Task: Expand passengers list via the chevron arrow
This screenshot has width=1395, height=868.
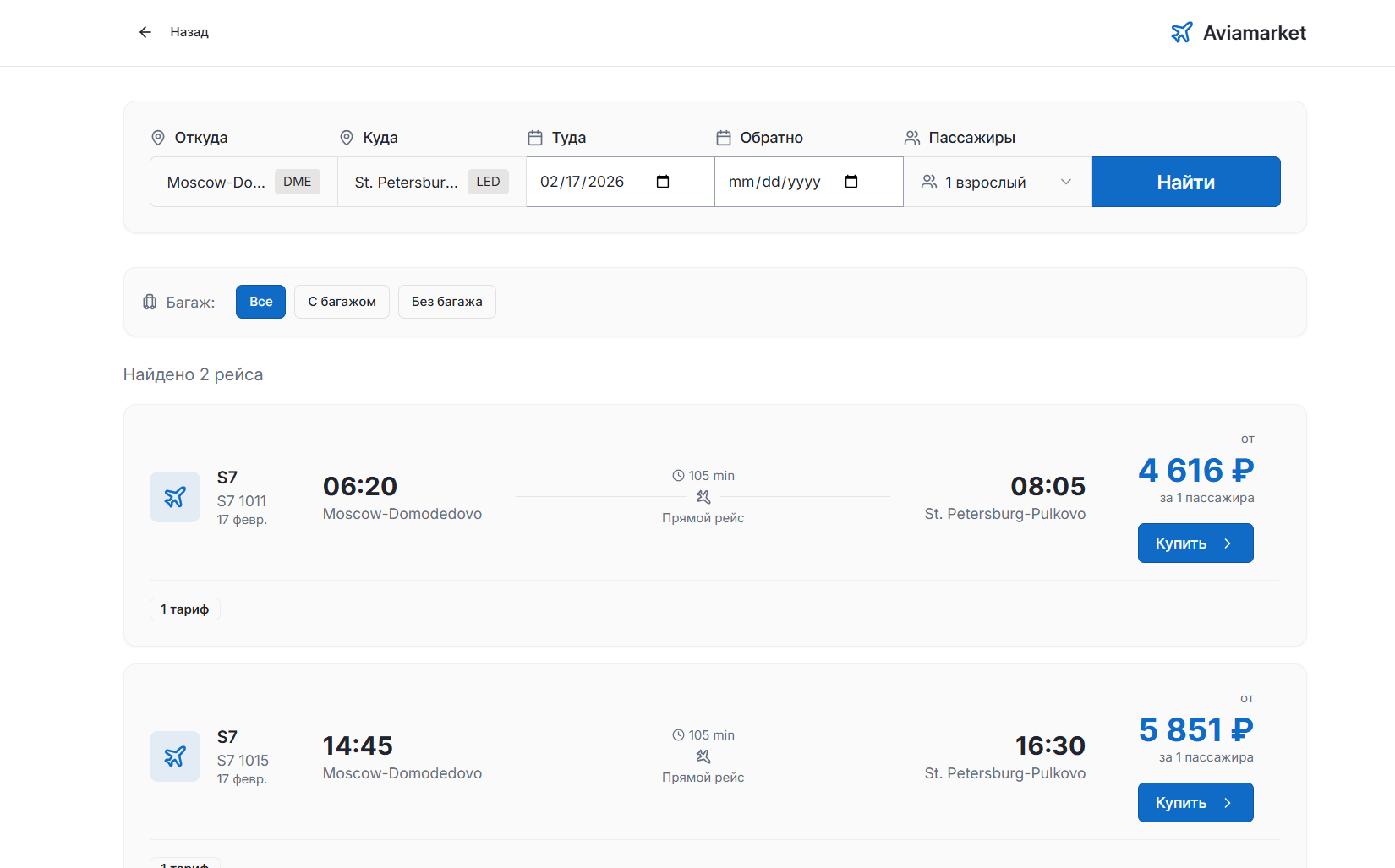Action: pyautogui.click(x=1066, y=182)
